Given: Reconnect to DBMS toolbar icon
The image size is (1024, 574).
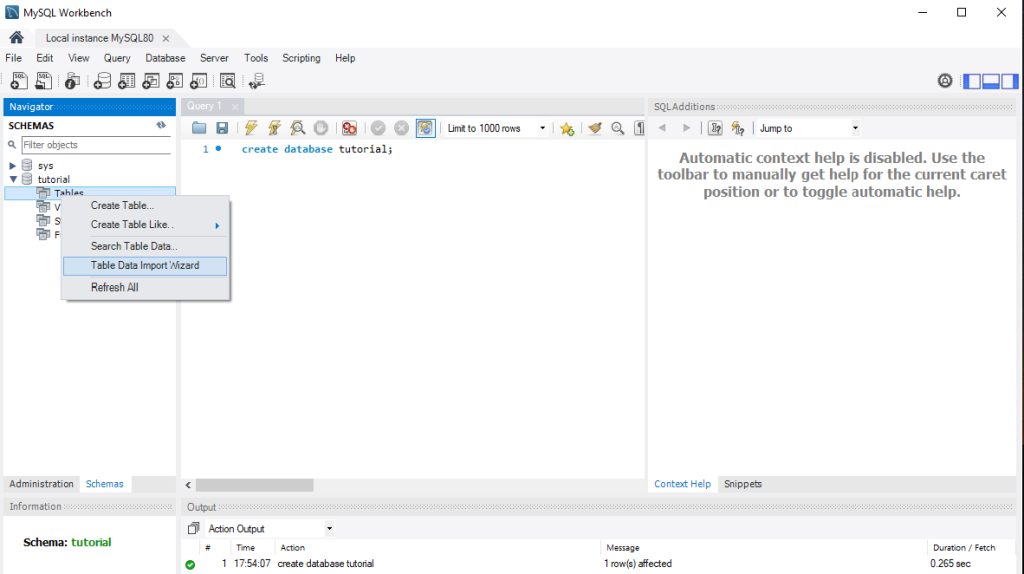Looking at the screenshot, I should tap(257, 81).
